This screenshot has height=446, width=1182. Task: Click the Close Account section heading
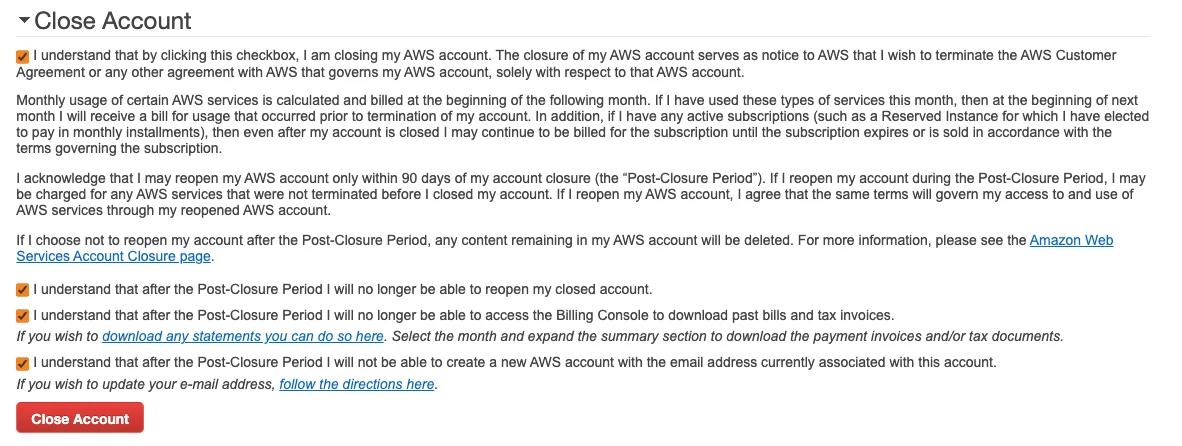tap(112, 21)
